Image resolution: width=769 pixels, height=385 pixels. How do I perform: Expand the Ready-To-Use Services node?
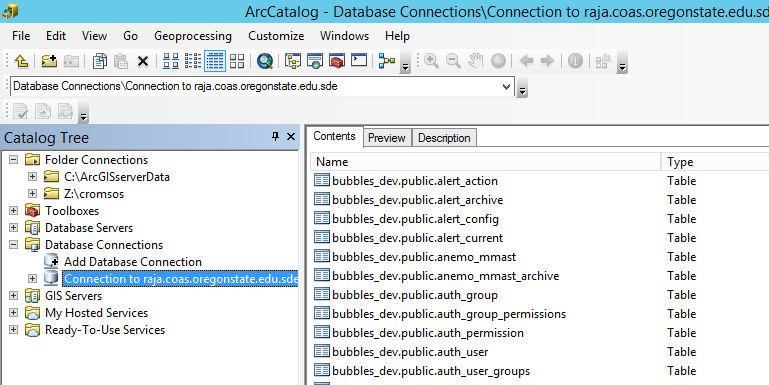click(14, 330)
